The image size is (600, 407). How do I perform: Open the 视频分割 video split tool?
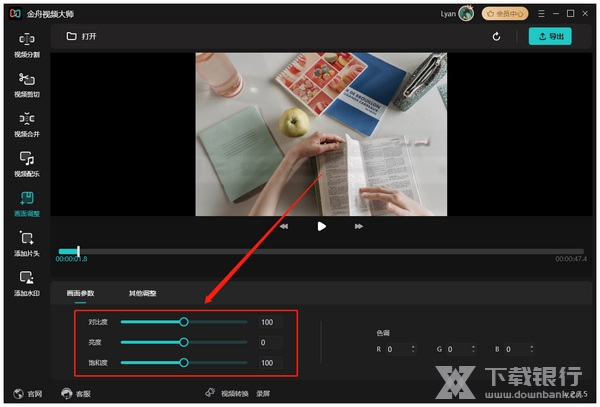point(27,44)
